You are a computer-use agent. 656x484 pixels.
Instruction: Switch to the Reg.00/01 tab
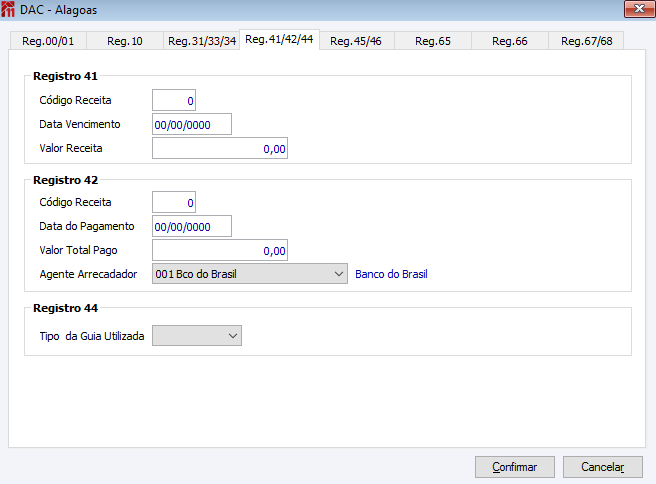pos(48,41)
